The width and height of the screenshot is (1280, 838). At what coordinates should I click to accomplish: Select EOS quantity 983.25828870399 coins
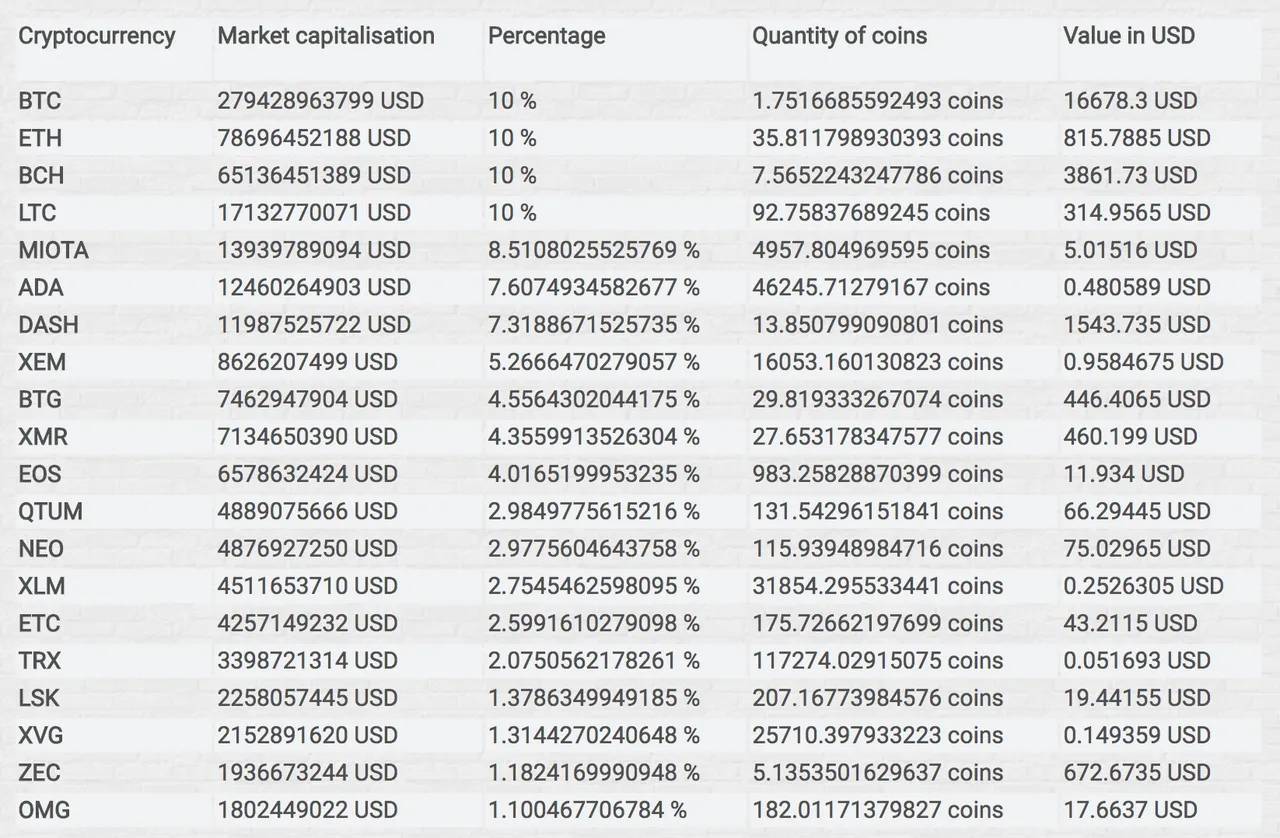pos(877,474)
